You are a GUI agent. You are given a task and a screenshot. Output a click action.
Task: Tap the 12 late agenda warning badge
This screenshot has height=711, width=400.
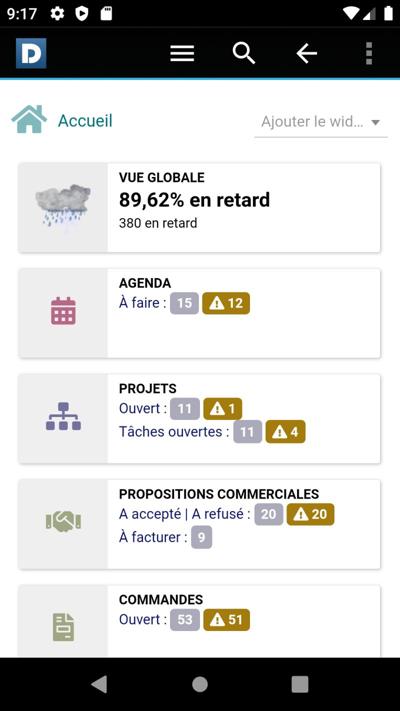[226, 303]
